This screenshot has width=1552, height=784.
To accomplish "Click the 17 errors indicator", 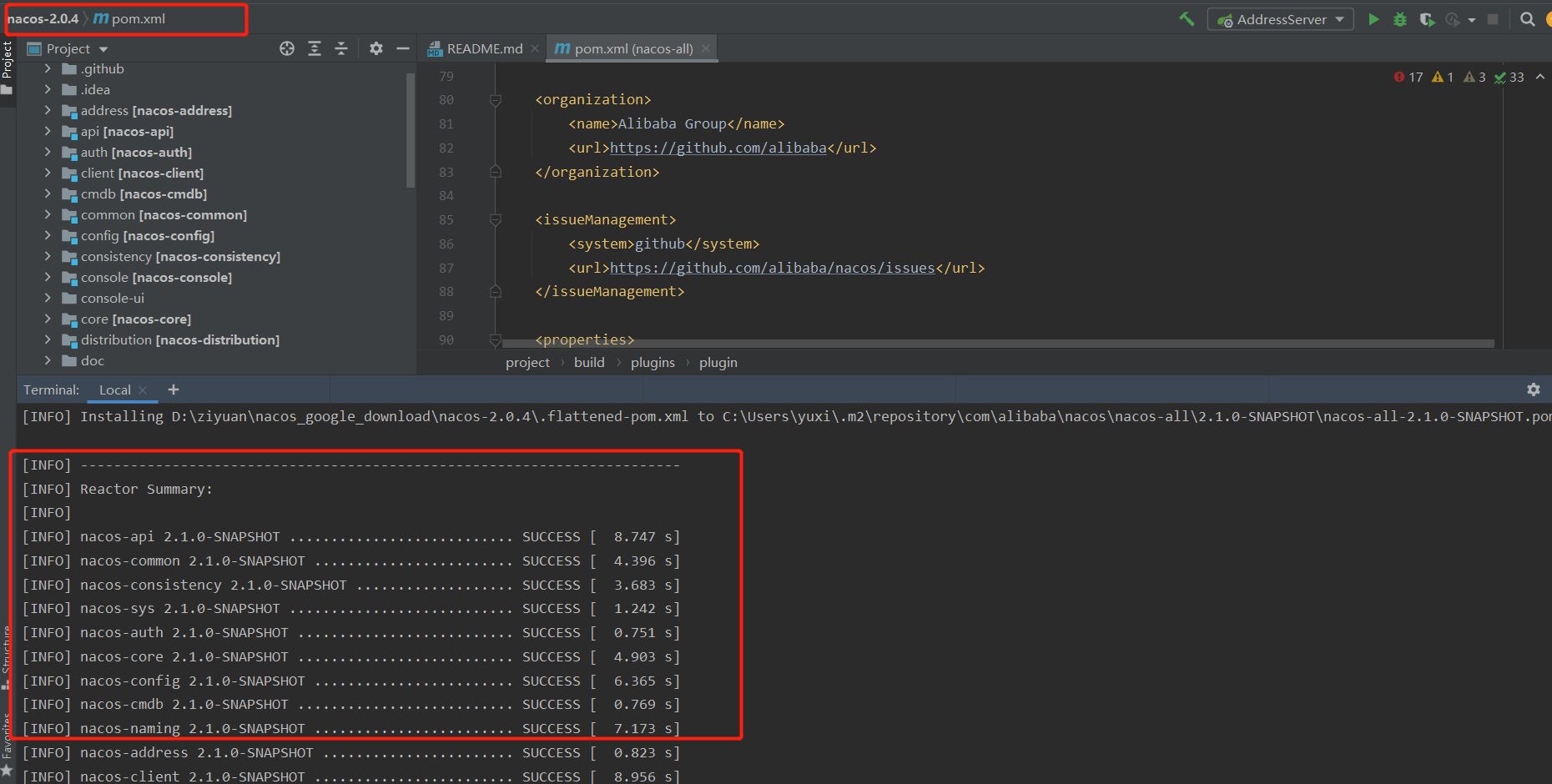I will (1408, 77).
